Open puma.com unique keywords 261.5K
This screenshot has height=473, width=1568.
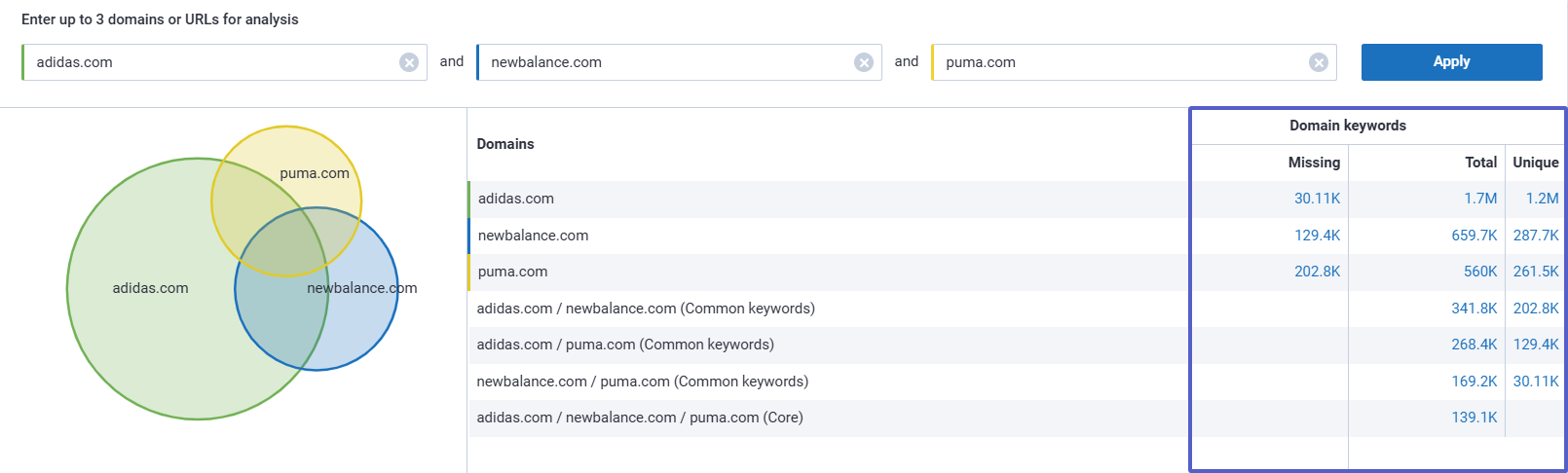[x=1536, y=272]
